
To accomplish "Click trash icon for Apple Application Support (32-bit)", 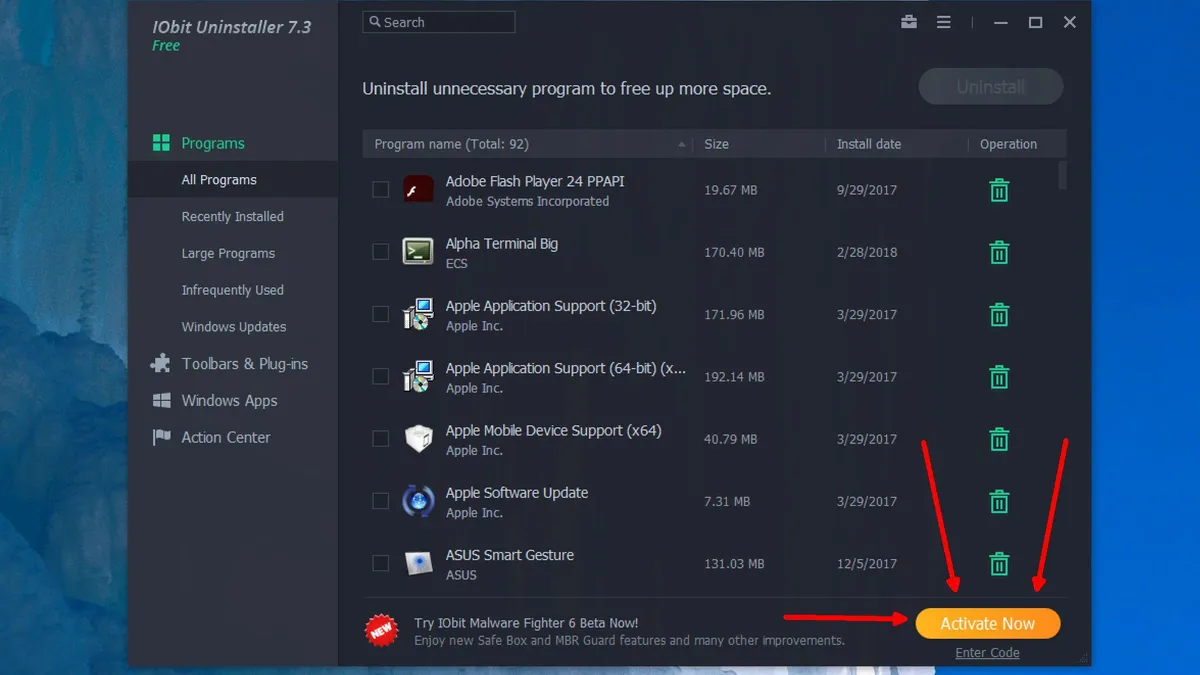I will coord(999,314).
